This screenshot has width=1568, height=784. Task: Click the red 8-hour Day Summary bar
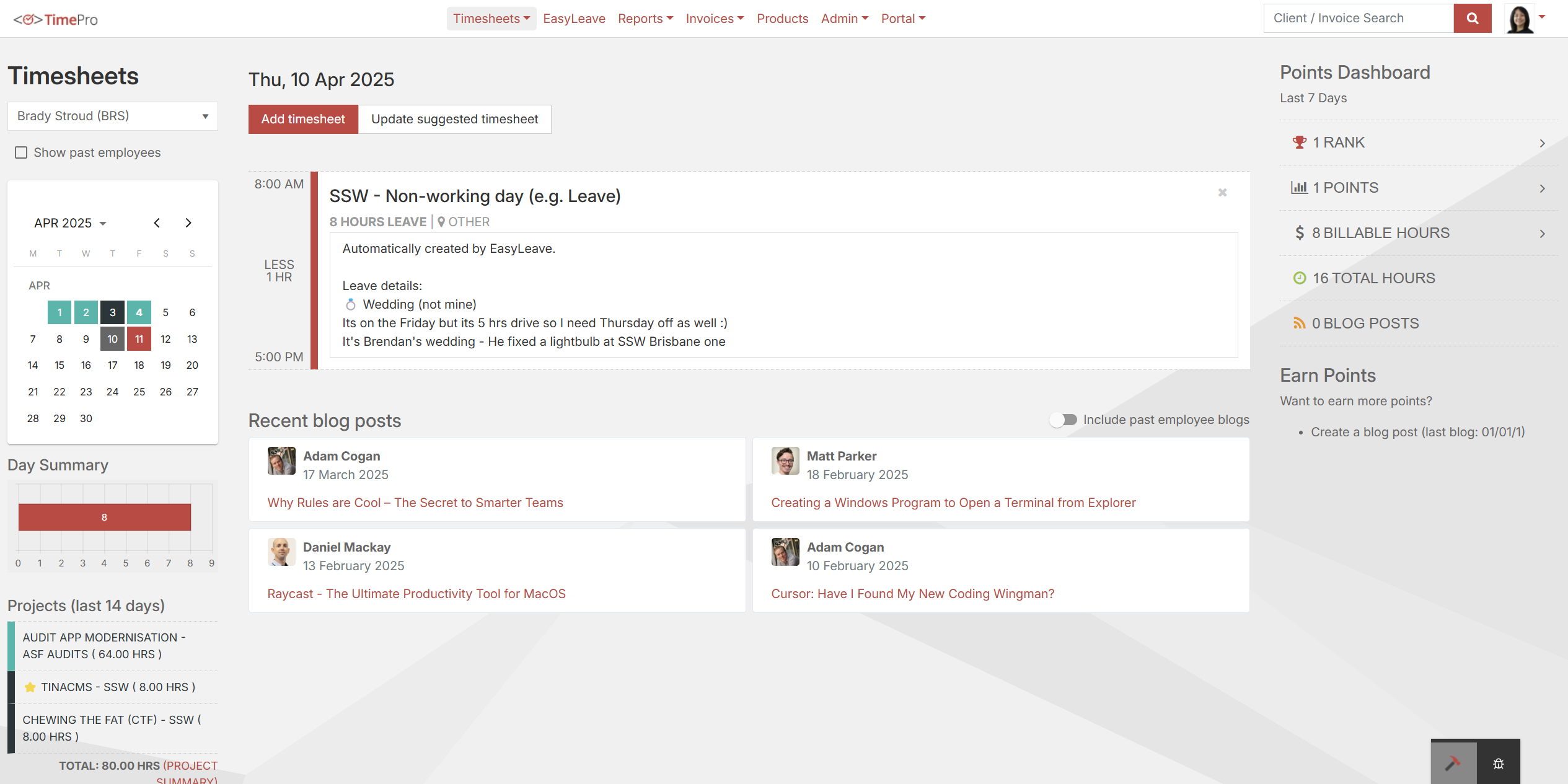click(x=104, y=517)
